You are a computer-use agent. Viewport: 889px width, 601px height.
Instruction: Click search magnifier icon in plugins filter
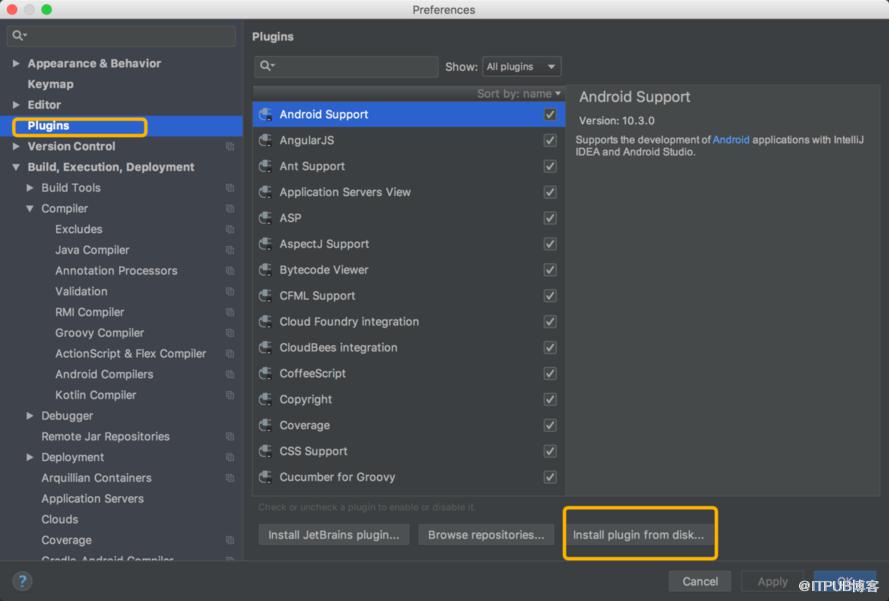pyautogui.click(x=266, y=66)
